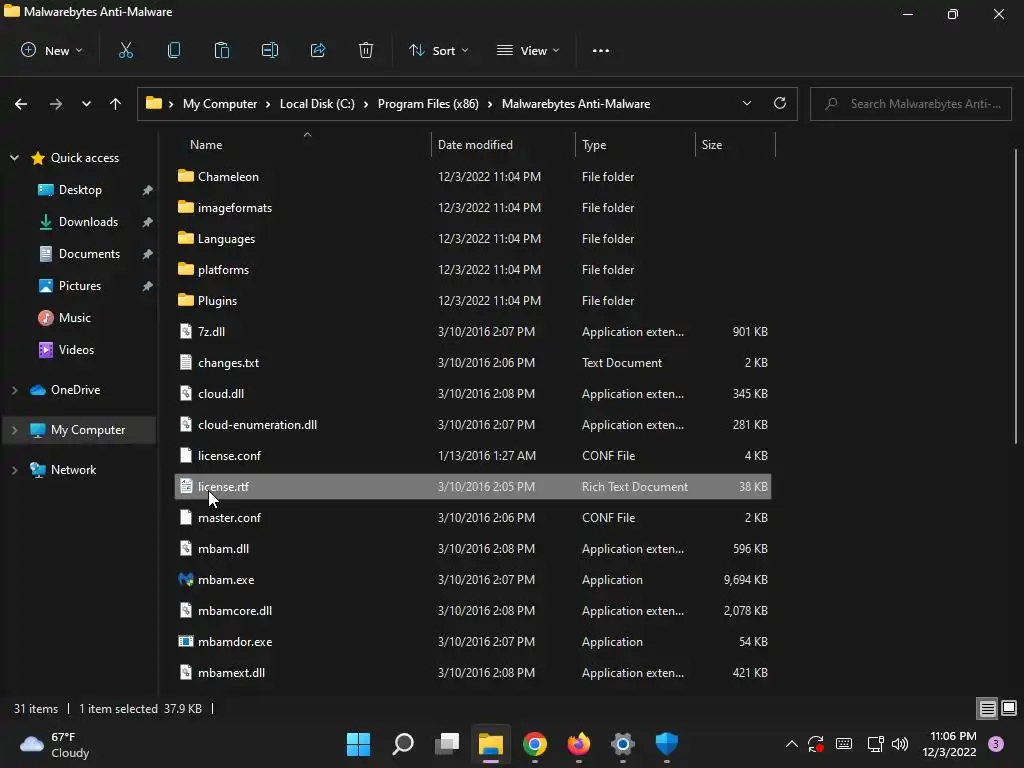Show hidden system tray icons
This screenshot has height=768, width=1024.
[x=792, y=744]
